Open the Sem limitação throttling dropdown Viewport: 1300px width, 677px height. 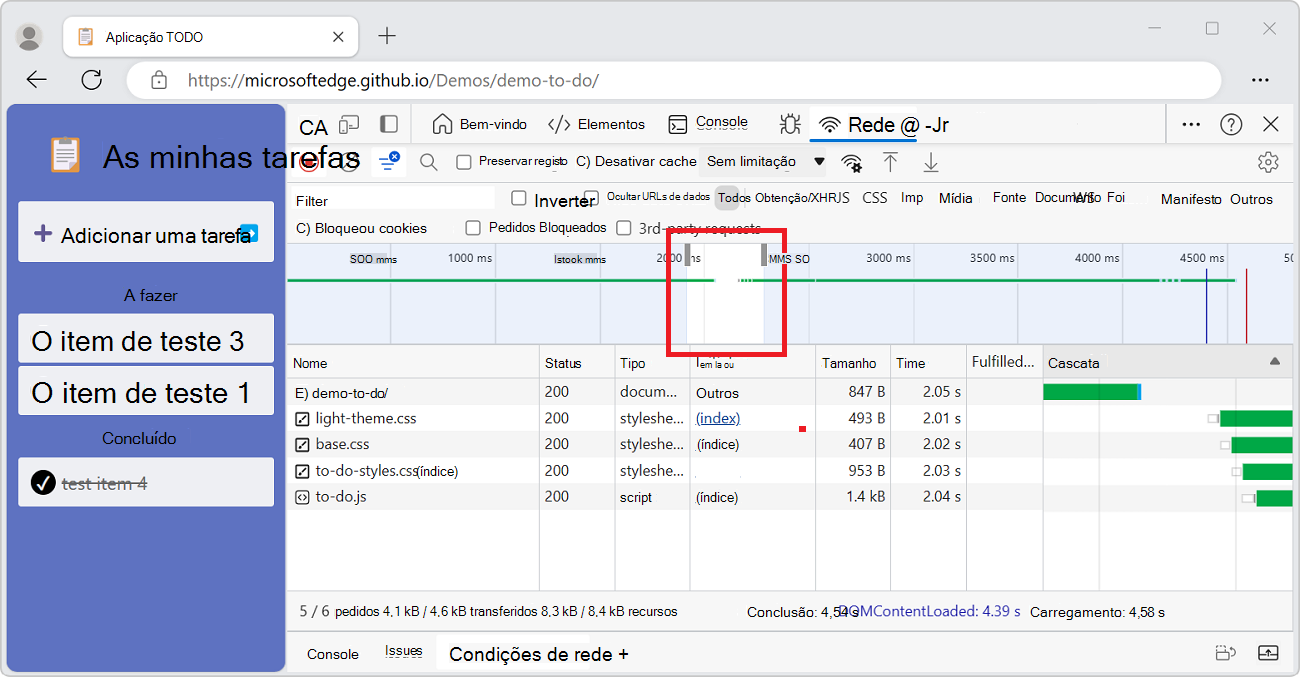[763, 161]
